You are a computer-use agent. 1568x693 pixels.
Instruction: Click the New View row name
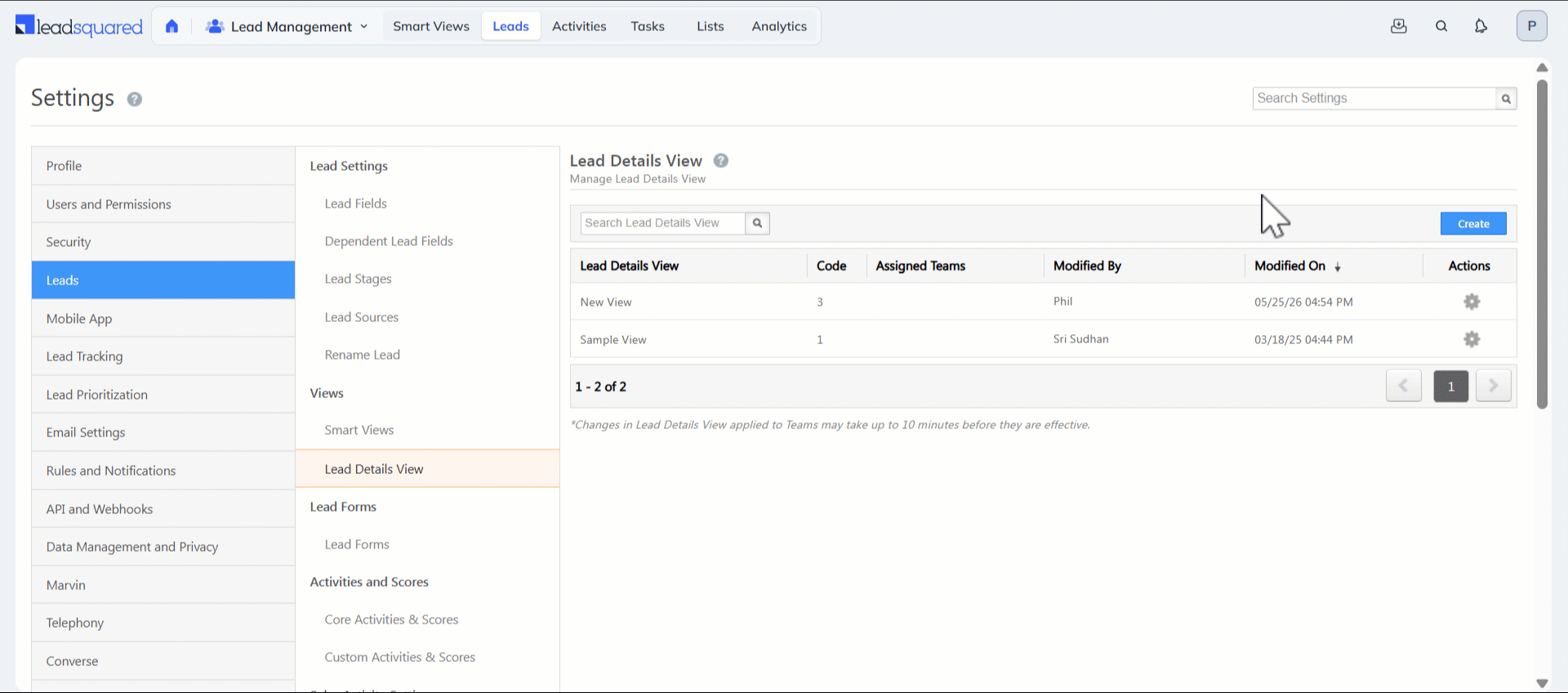(606, 302)
